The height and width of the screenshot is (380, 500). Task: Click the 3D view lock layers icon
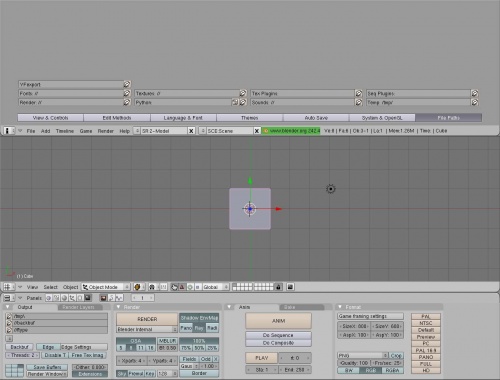(x=278, y=287)
